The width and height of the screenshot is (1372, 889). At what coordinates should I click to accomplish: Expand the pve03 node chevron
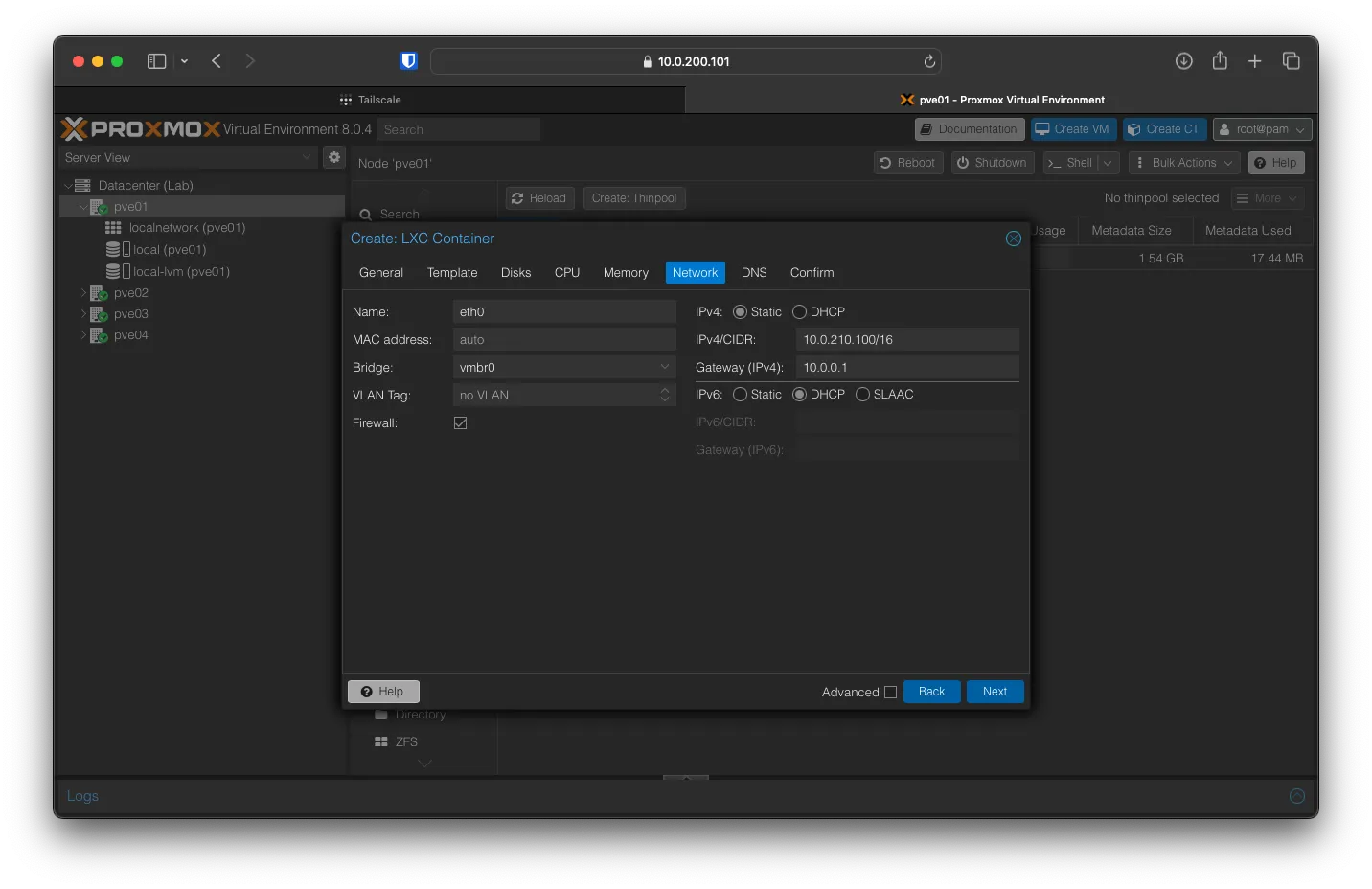pos(83,314)
